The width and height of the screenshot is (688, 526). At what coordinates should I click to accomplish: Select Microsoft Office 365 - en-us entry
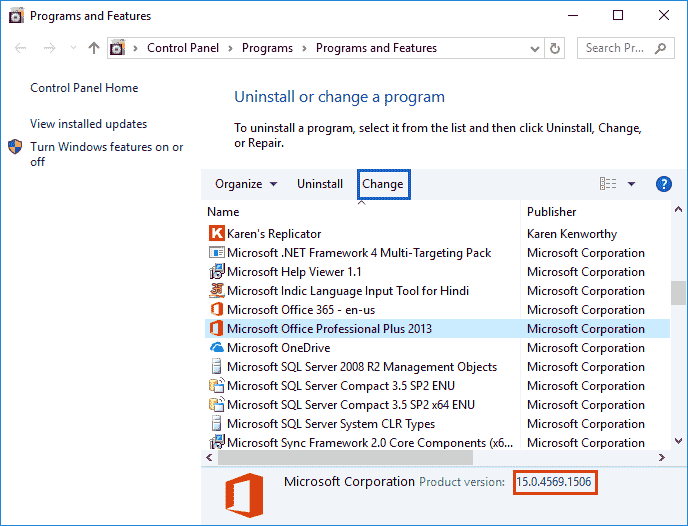[x=301, y=310]
